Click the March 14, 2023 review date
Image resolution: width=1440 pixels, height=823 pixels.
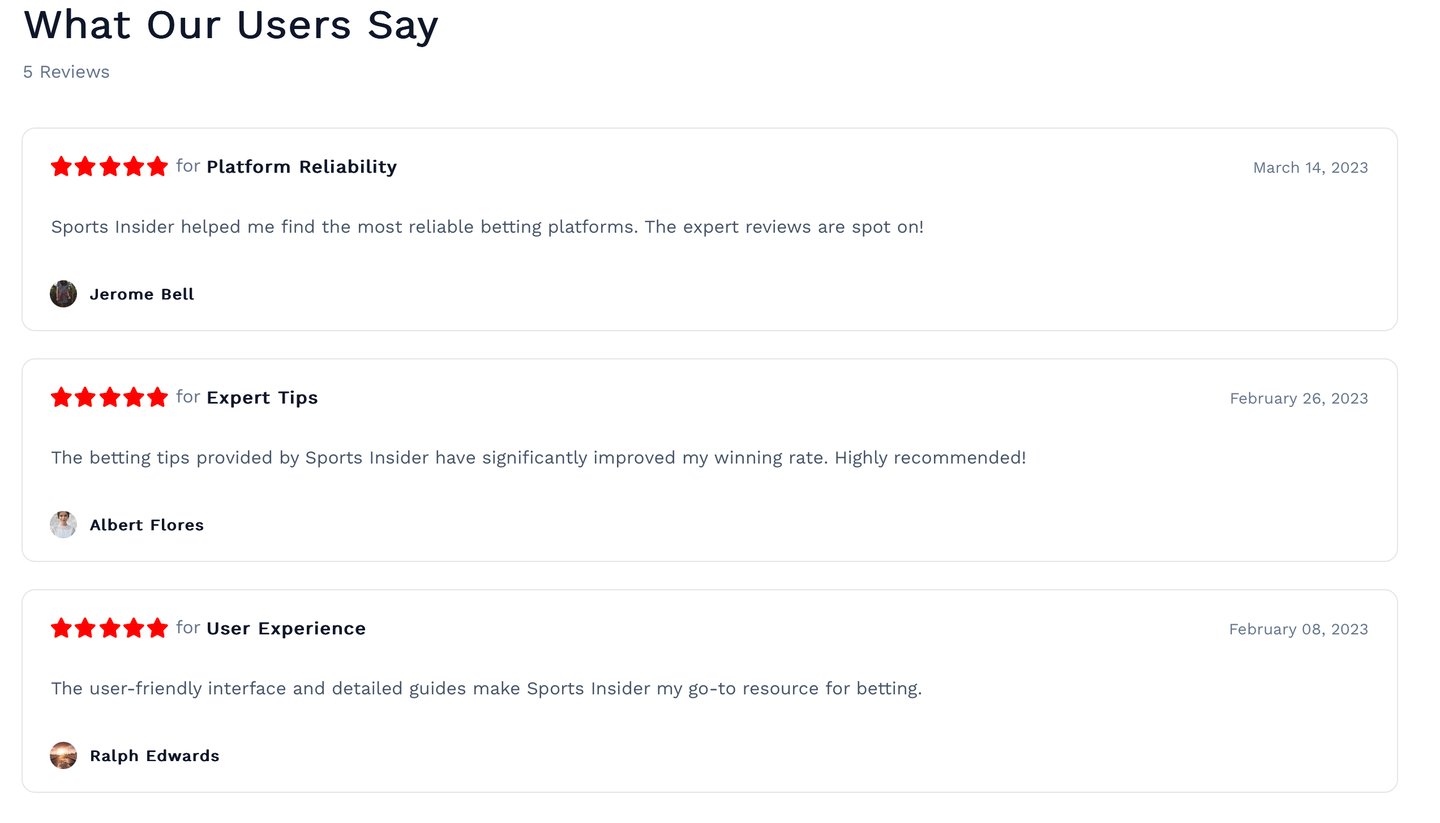[x=1310, y=168]
